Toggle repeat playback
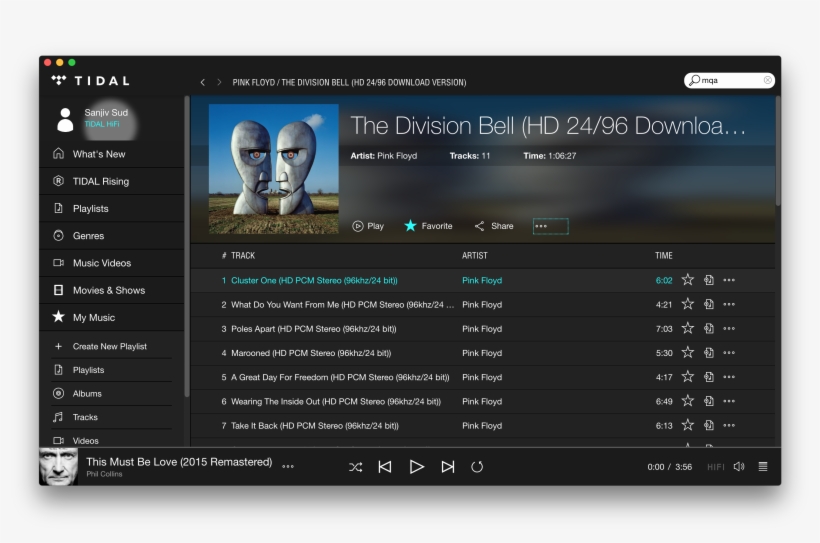 click(x=477, y=467)
